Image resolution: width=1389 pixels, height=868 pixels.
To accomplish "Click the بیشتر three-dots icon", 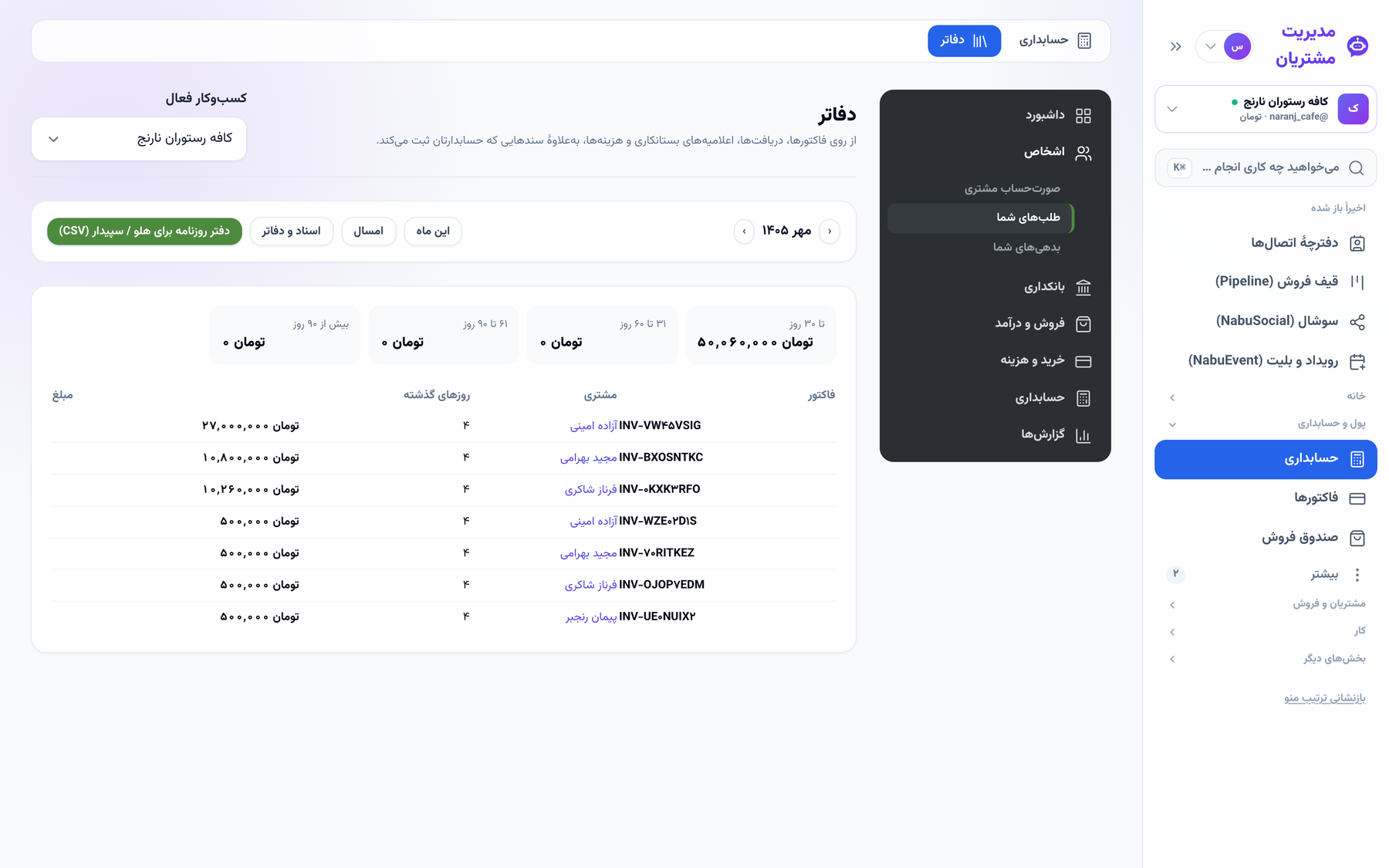I will click(1357, 574).
